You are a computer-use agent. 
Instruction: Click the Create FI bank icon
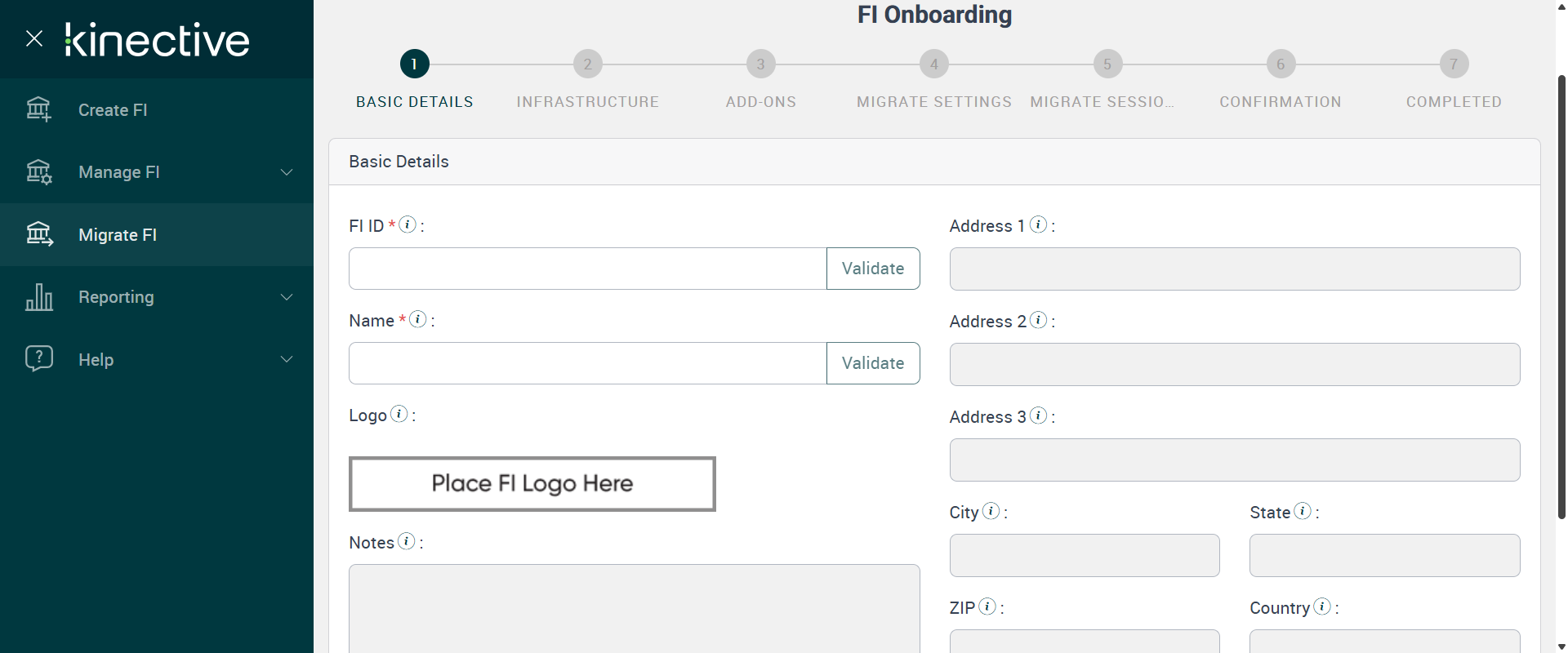[38, 109]
